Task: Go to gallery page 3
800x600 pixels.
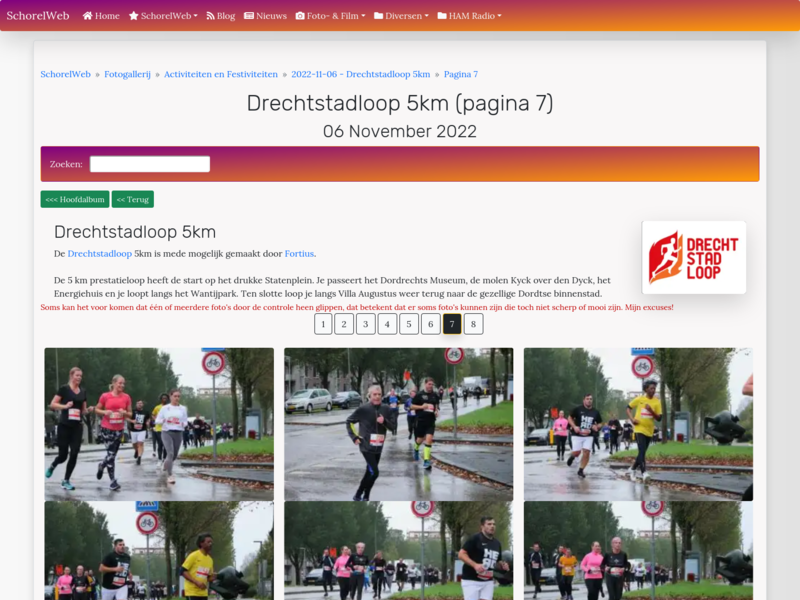Action: 366,324
